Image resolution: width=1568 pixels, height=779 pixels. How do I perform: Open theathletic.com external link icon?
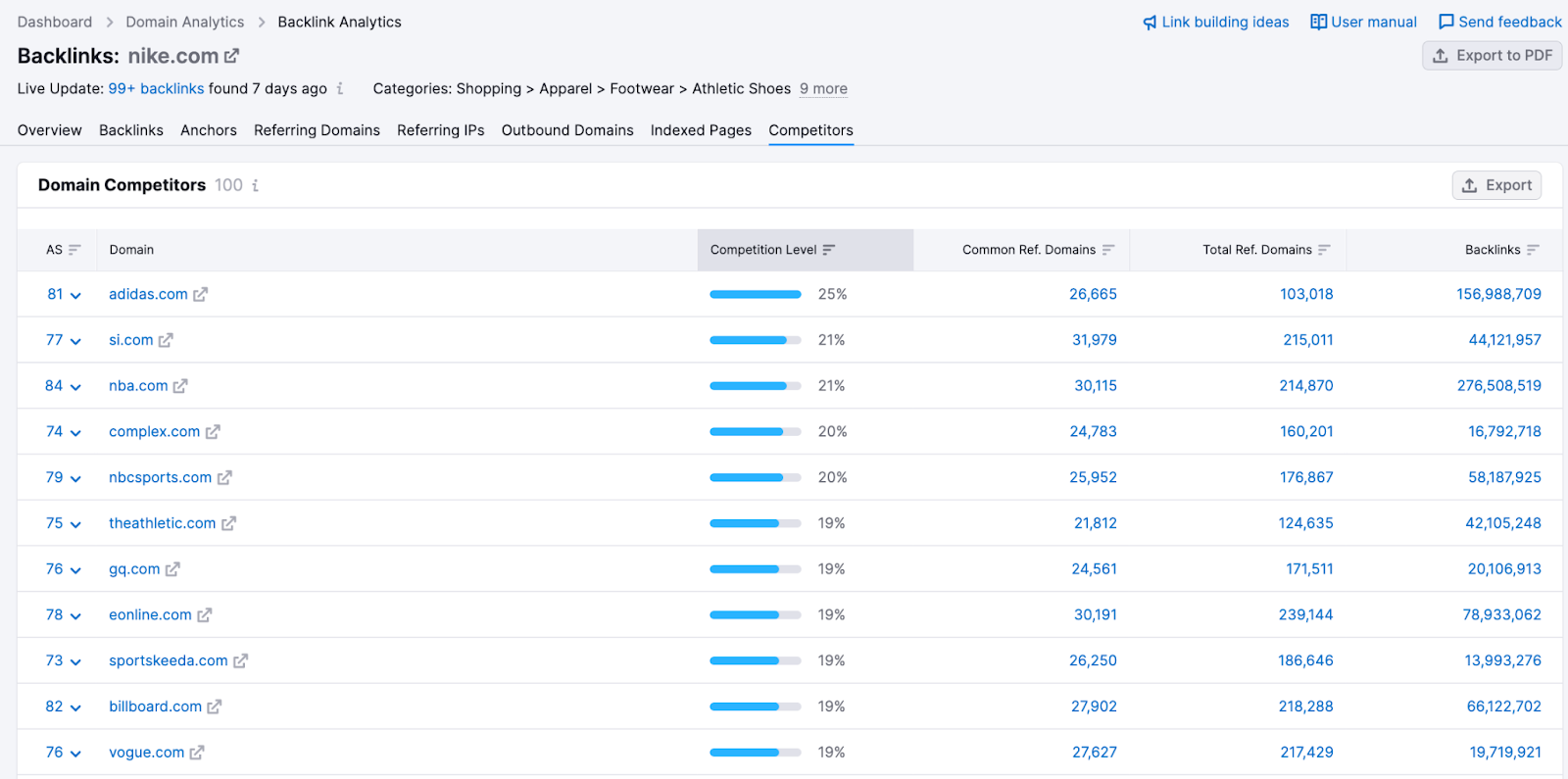(x=228, y=524)
